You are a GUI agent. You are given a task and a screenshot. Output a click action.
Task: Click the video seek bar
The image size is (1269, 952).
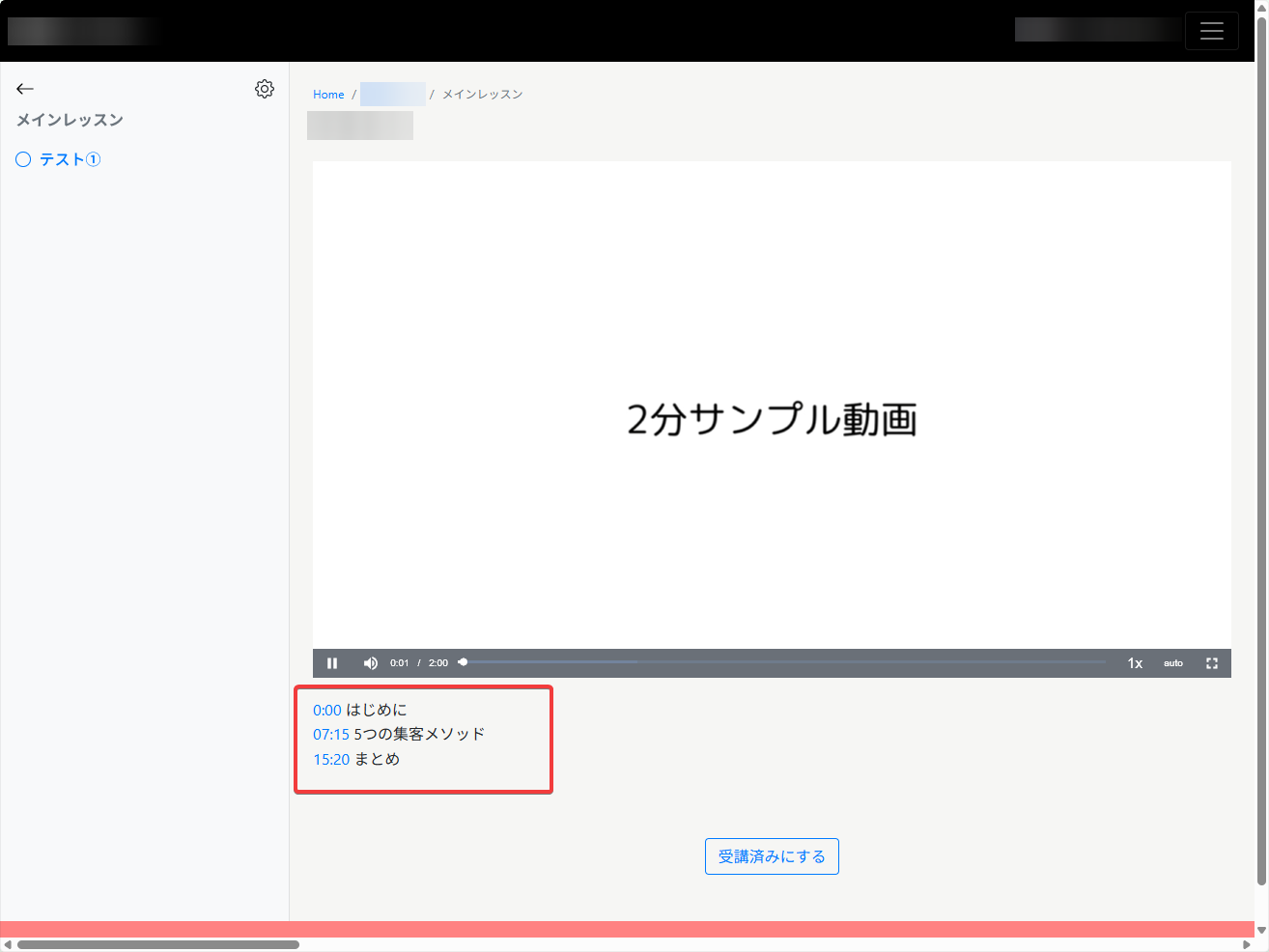click(x=782, y=662)
